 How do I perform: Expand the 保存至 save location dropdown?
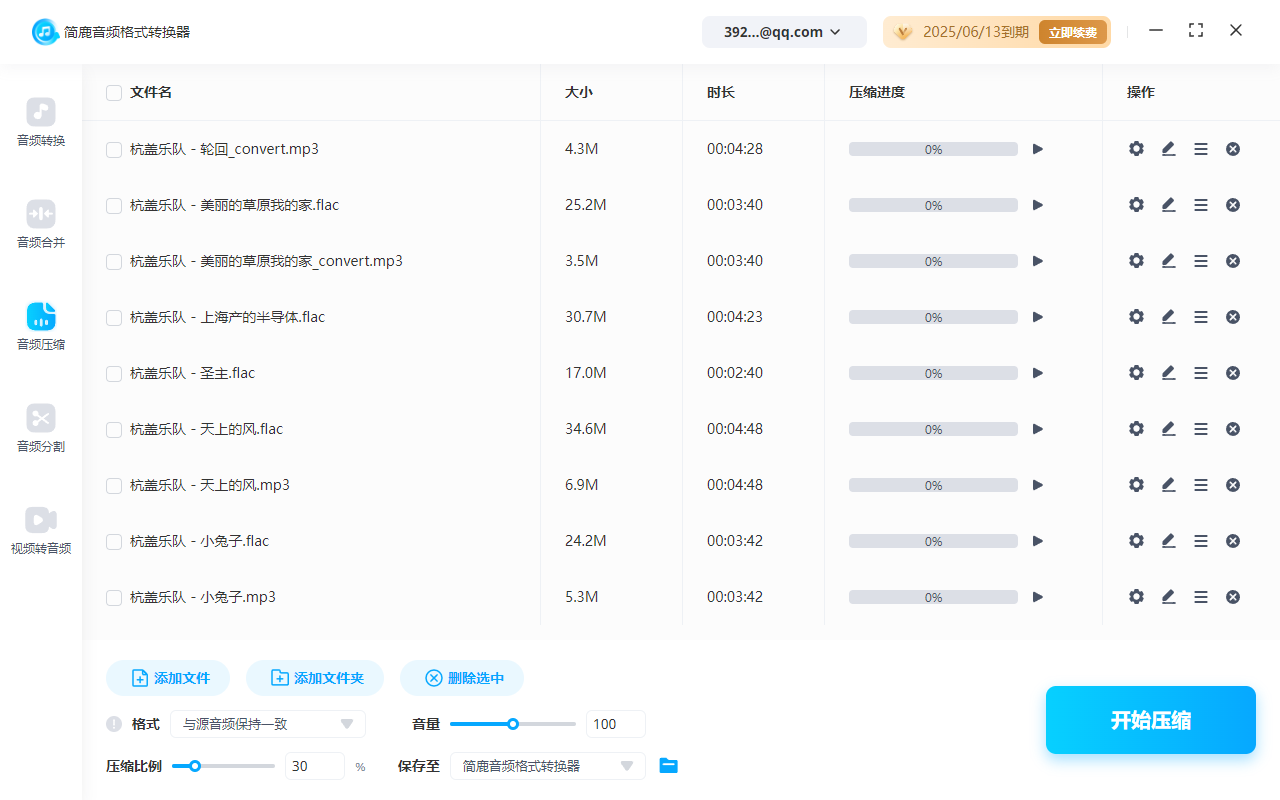point(547,766)
